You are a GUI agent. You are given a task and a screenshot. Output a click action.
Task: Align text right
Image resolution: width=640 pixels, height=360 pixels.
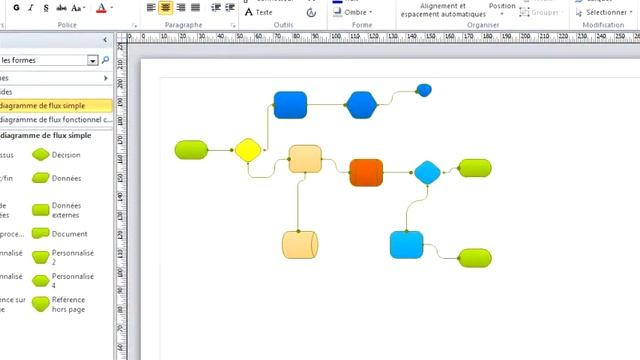181,7
